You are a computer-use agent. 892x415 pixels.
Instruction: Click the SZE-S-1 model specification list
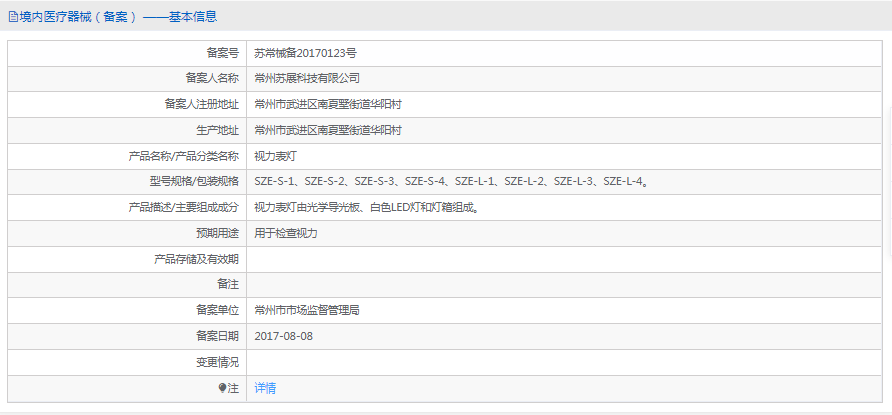pos(452,182)
